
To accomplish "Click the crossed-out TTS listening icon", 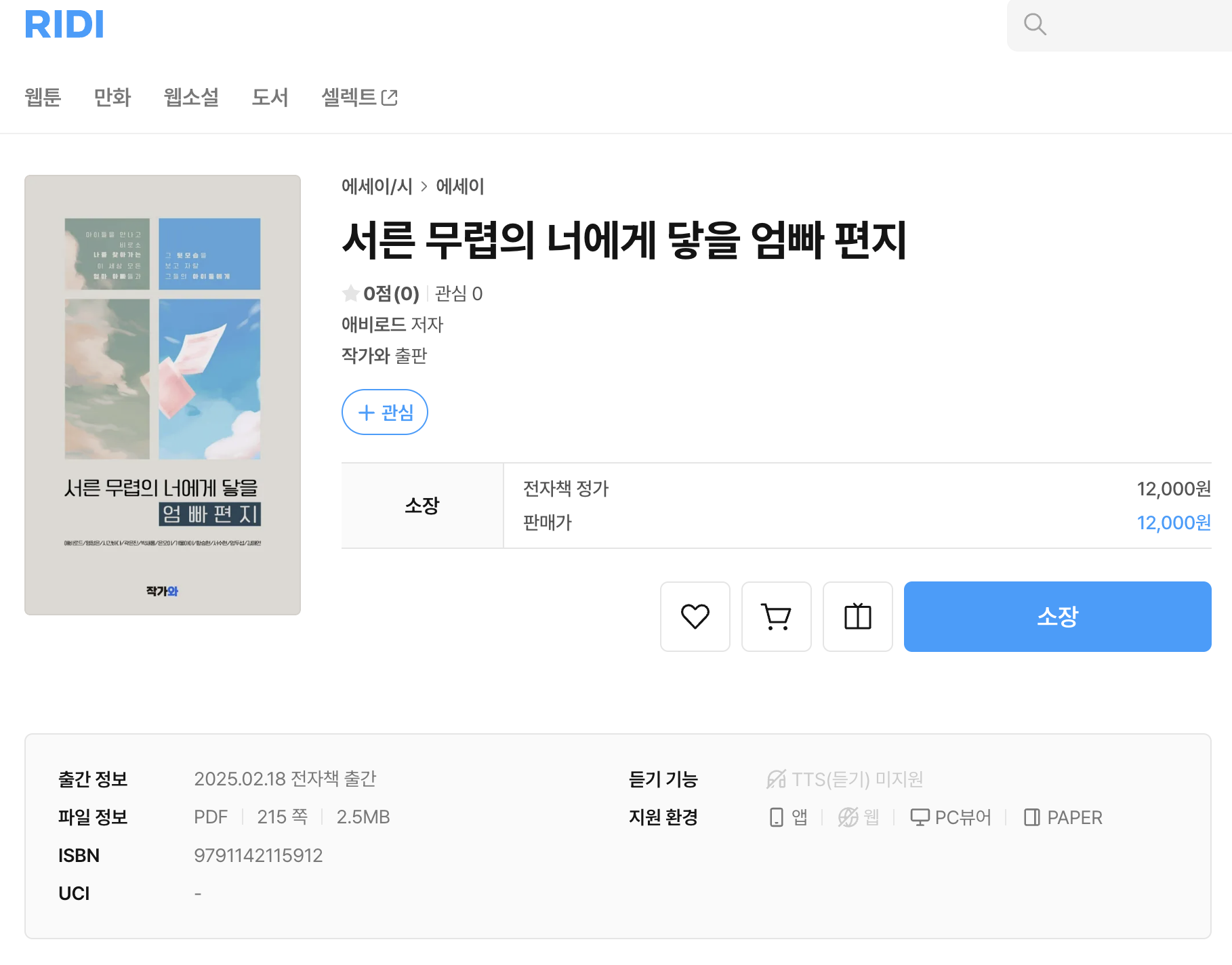I will click(776, 779).
